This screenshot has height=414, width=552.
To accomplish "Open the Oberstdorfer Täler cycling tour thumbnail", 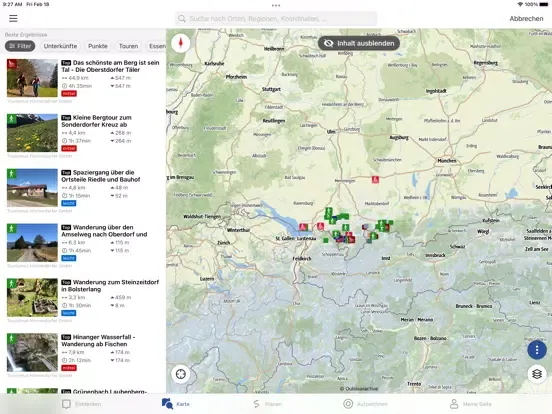I will (32, 78).
